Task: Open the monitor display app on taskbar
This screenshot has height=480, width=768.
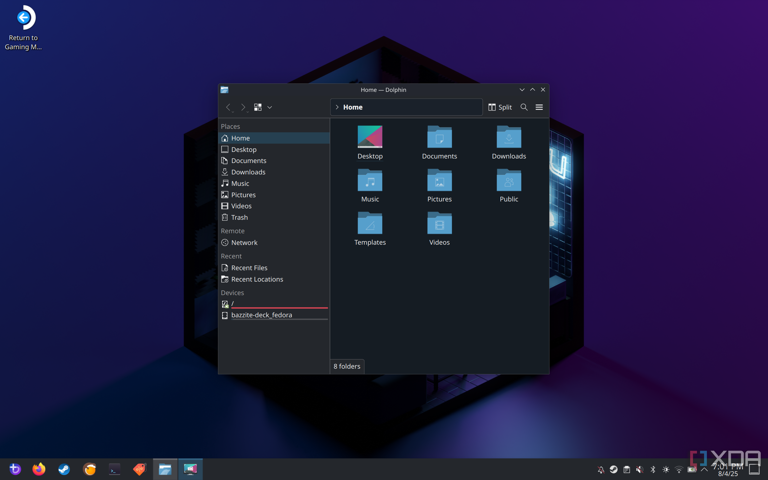Action: pyautogui.click(x=190, y=469)
